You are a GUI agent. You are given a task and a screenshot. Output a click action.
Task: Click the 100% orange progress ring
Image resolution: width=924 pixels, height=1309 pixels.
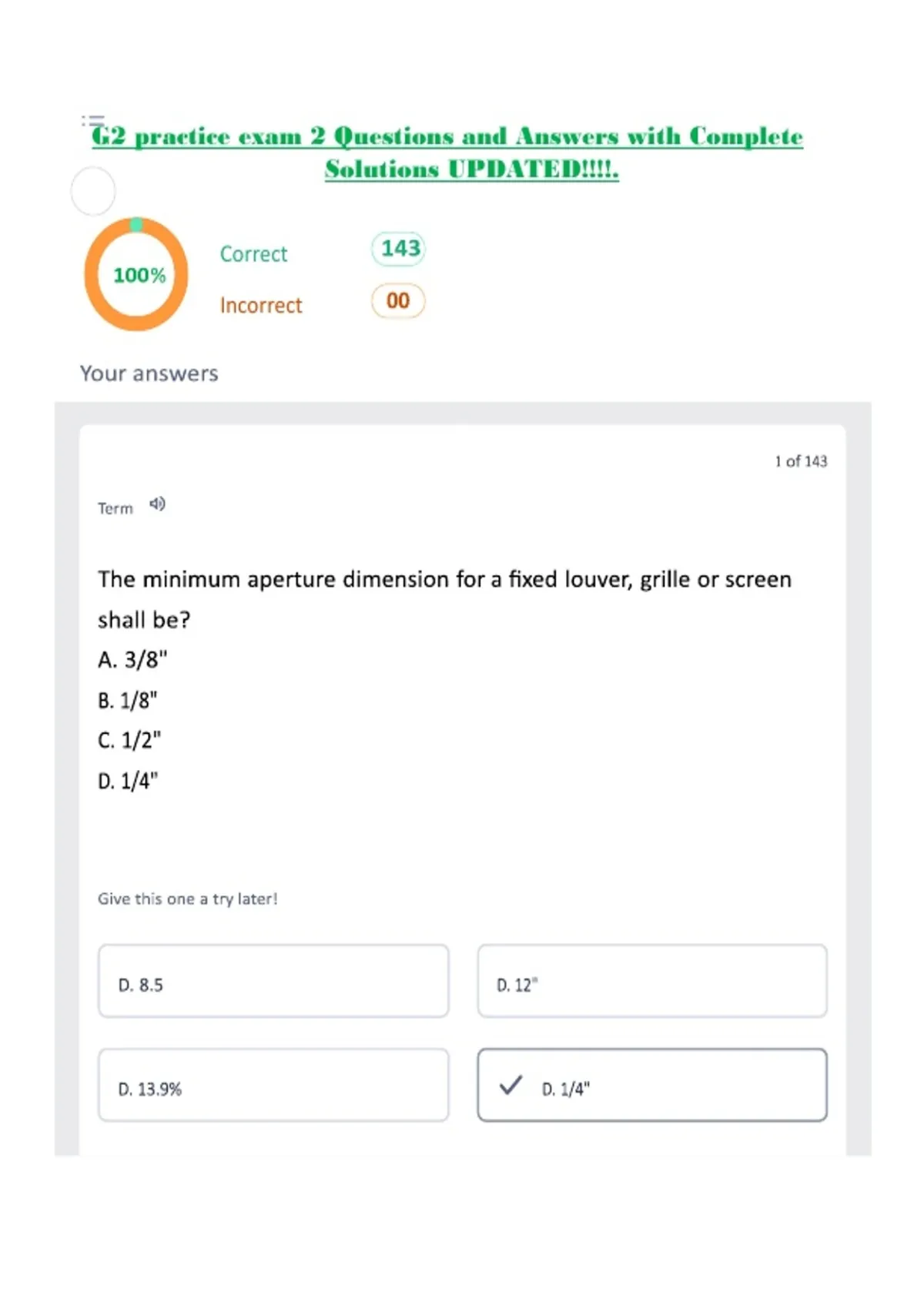(x=136, y=274)
